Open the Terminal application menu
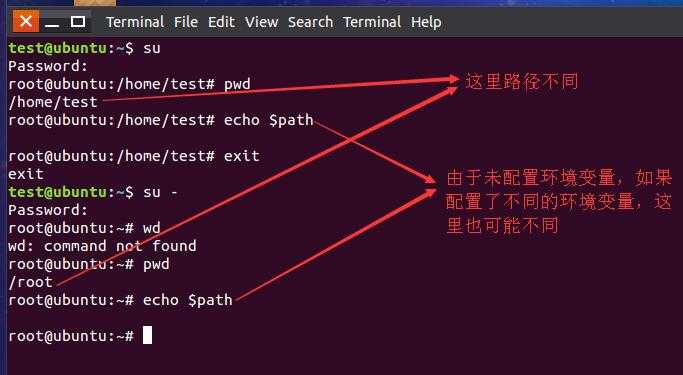This screenshot has height=375, width=683. 135,22
